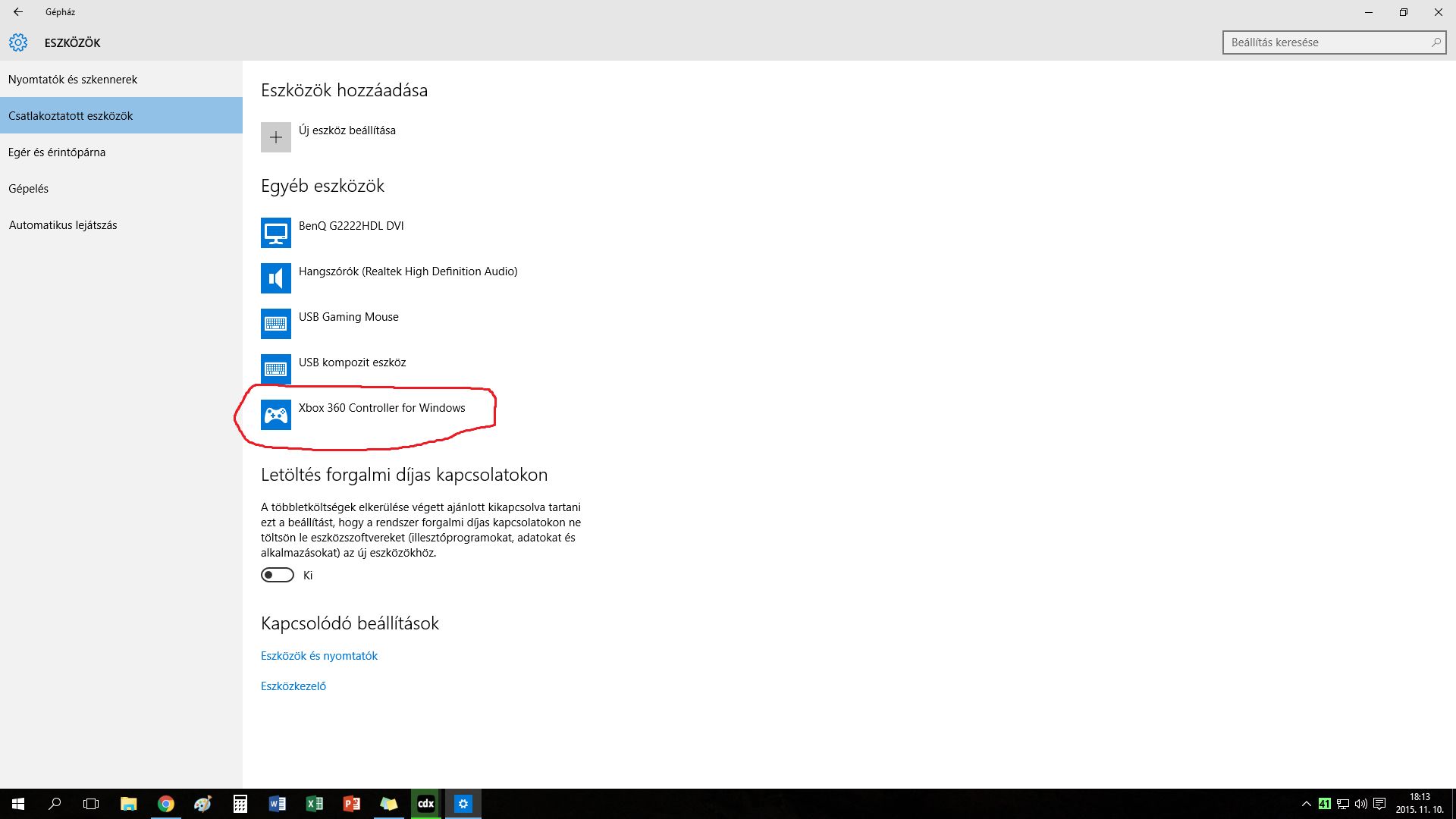Screen dimensions: 1456x819
Task: Restore down the Gépház window
Action: [1404, 12]
